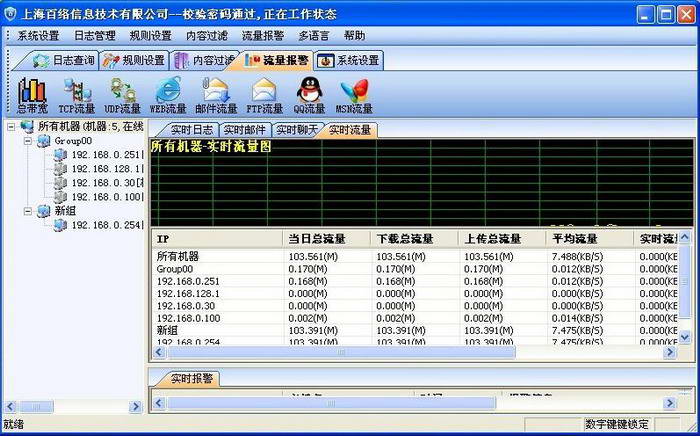This screenshot has height=436, width=700.
Task: Click the traffic table scroll-up arrow
Action: point(684,238)
